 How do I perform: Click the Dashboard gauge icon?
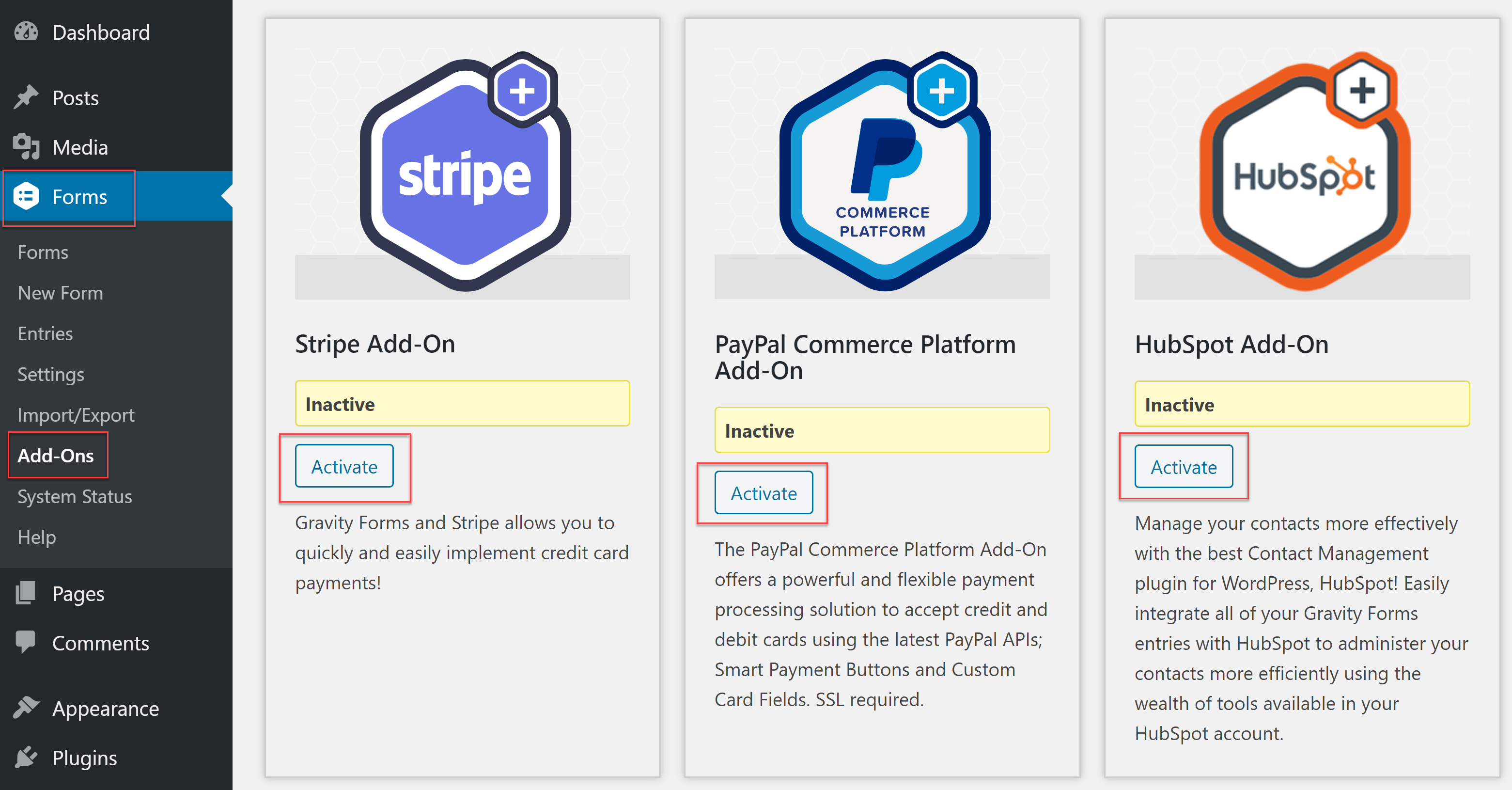tap(26, 32)
